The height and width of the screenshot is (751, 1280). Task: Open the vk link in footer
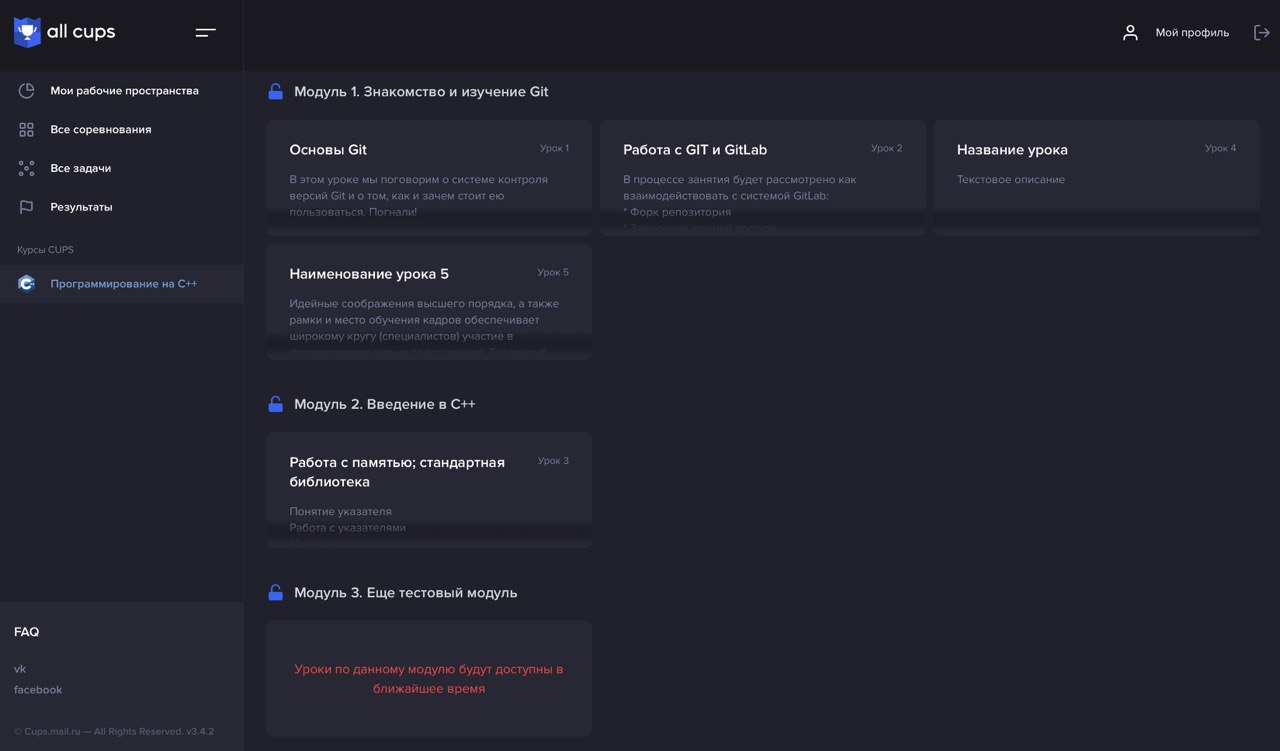coord(20,669)
